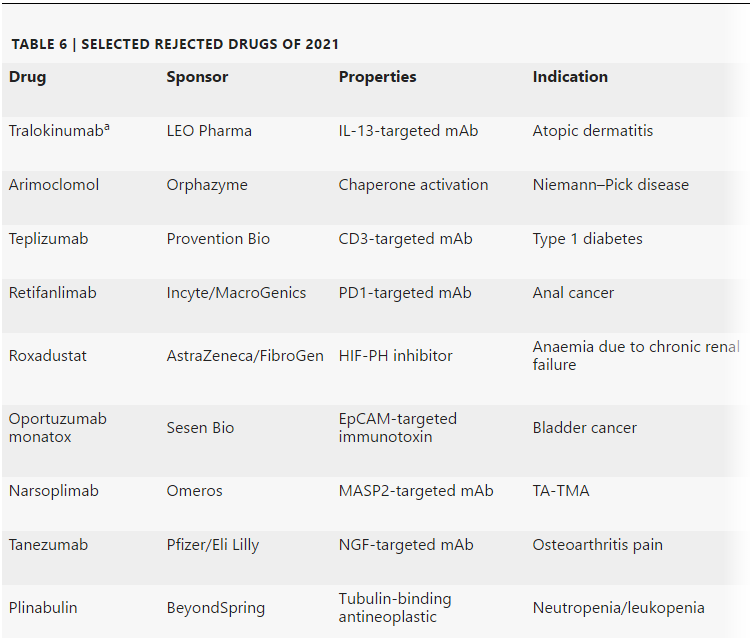Viewport: 750px width, 638px height.
Task: Click the Drug column header
Action: pos(27,77)
